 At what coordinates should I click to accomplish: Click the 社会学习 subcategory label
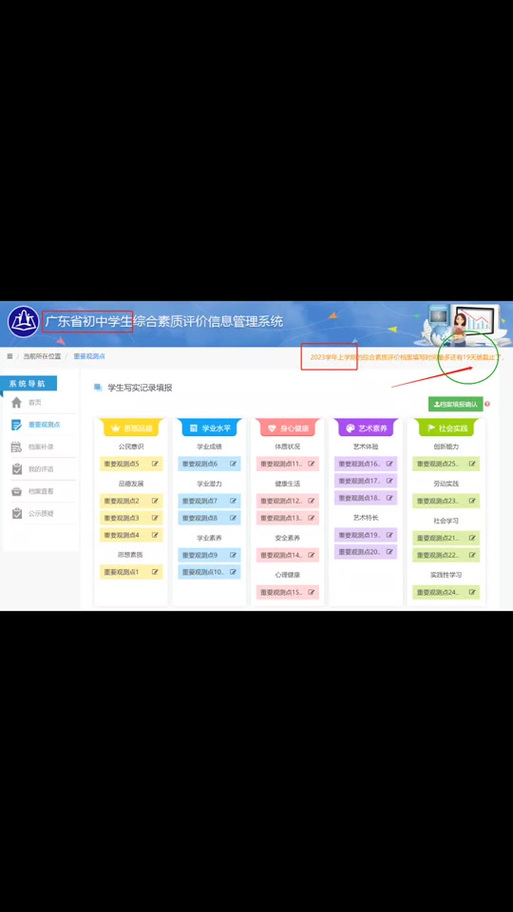click(x=446, y=521)
